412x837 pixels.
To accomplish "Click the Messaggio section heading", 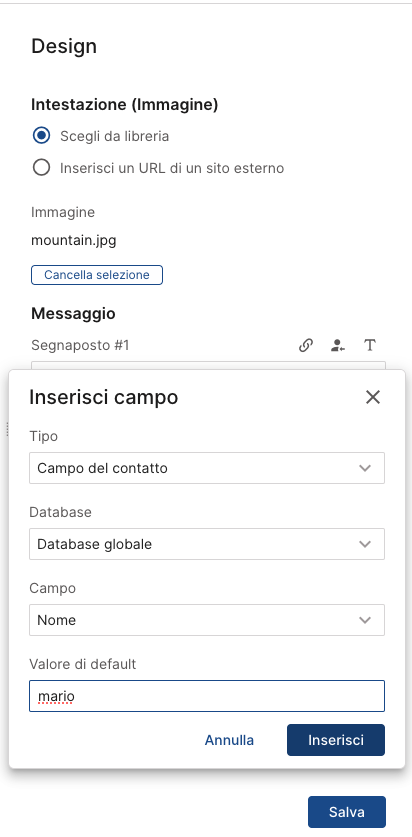I will [73, 313].
